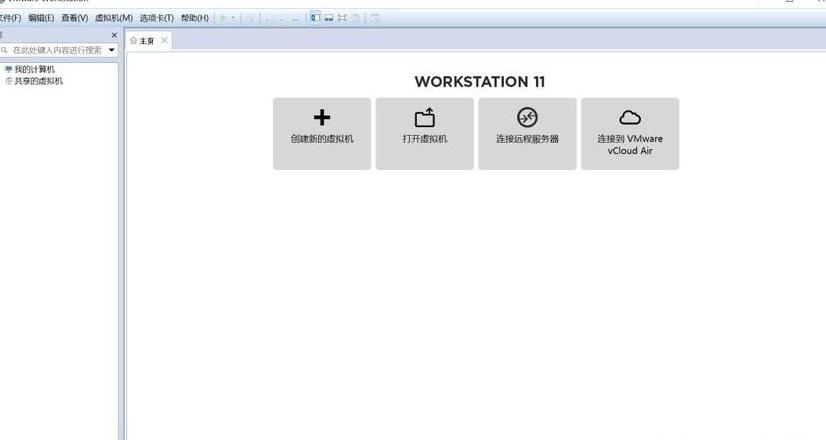Viewport: 826px width, 440px height.
Task: Open the 文件(F) menu
Action: point(10,18)
